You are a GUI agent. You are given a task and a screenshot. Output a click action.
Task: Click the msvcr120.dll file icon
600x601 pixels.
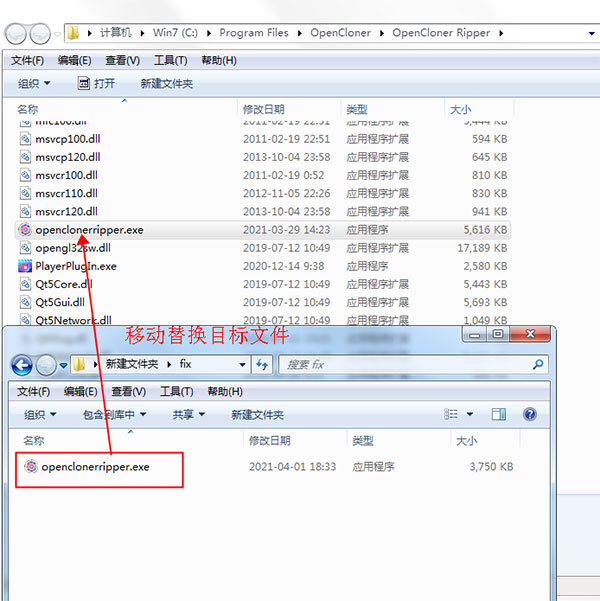click(x=25, y=211)
